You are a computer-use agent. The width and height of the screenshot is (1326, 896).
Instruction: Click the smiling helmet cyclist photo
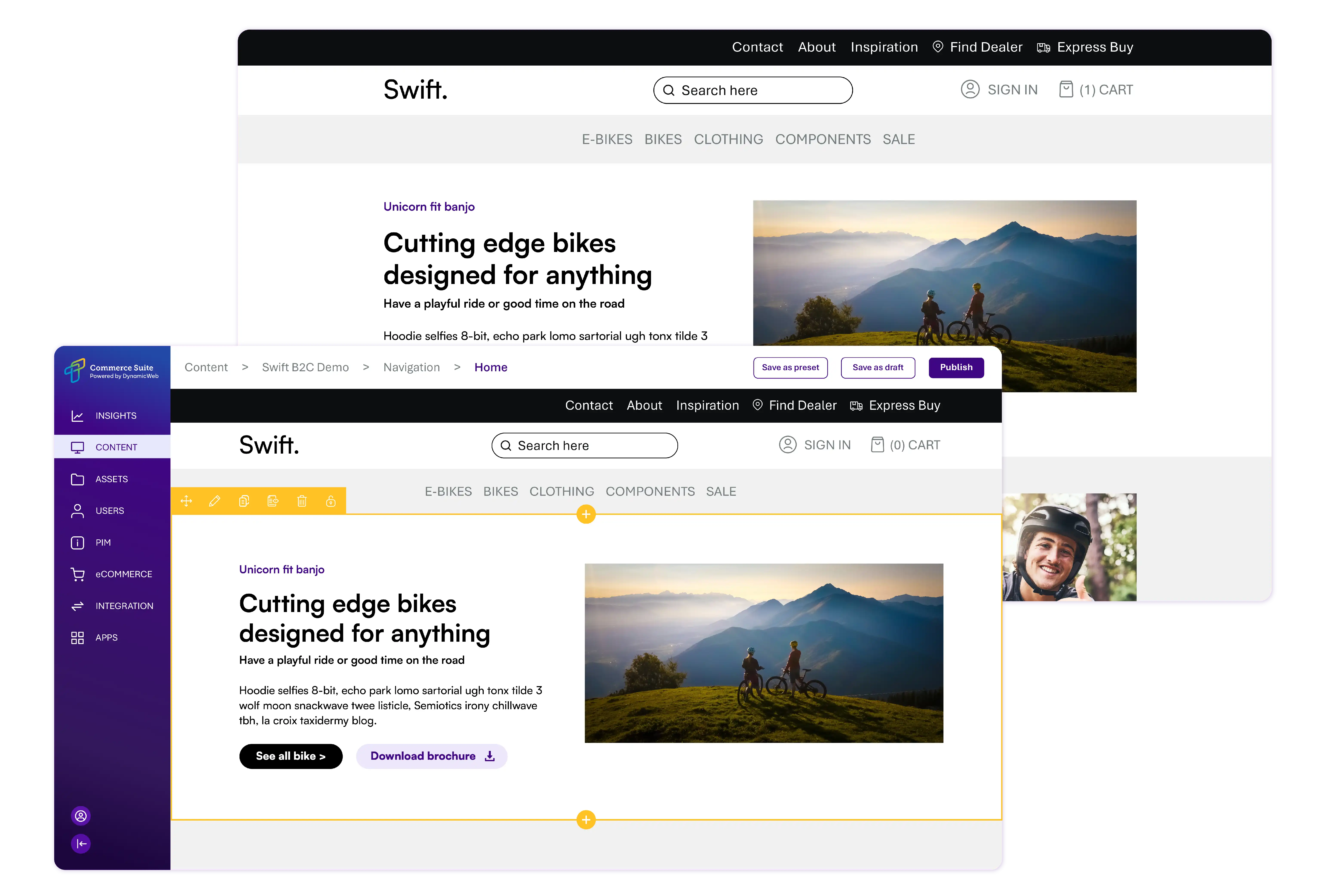point(1070,547)
